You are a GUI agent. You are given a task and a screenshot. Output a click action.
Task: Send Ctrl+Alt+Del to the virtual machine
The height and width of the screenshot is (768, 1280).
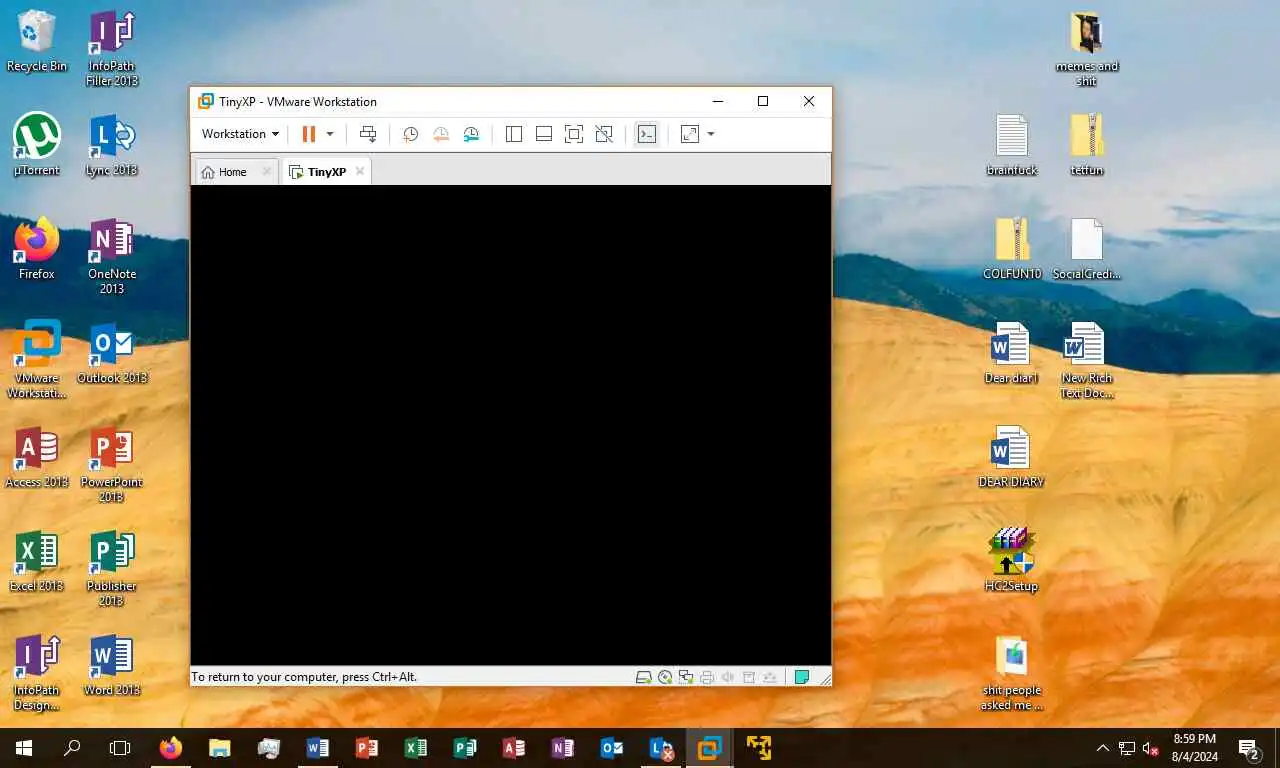point(368,134)
